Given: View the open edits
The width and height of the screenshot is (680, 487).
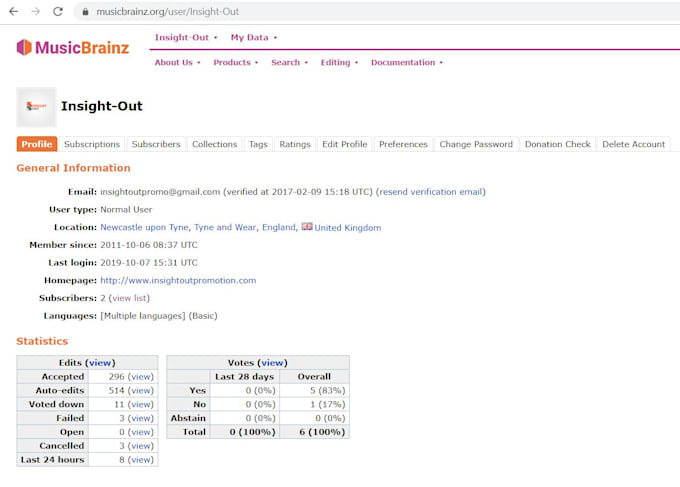Looking at the screenshot, I should pyautogui.click(x=141, y=432).
